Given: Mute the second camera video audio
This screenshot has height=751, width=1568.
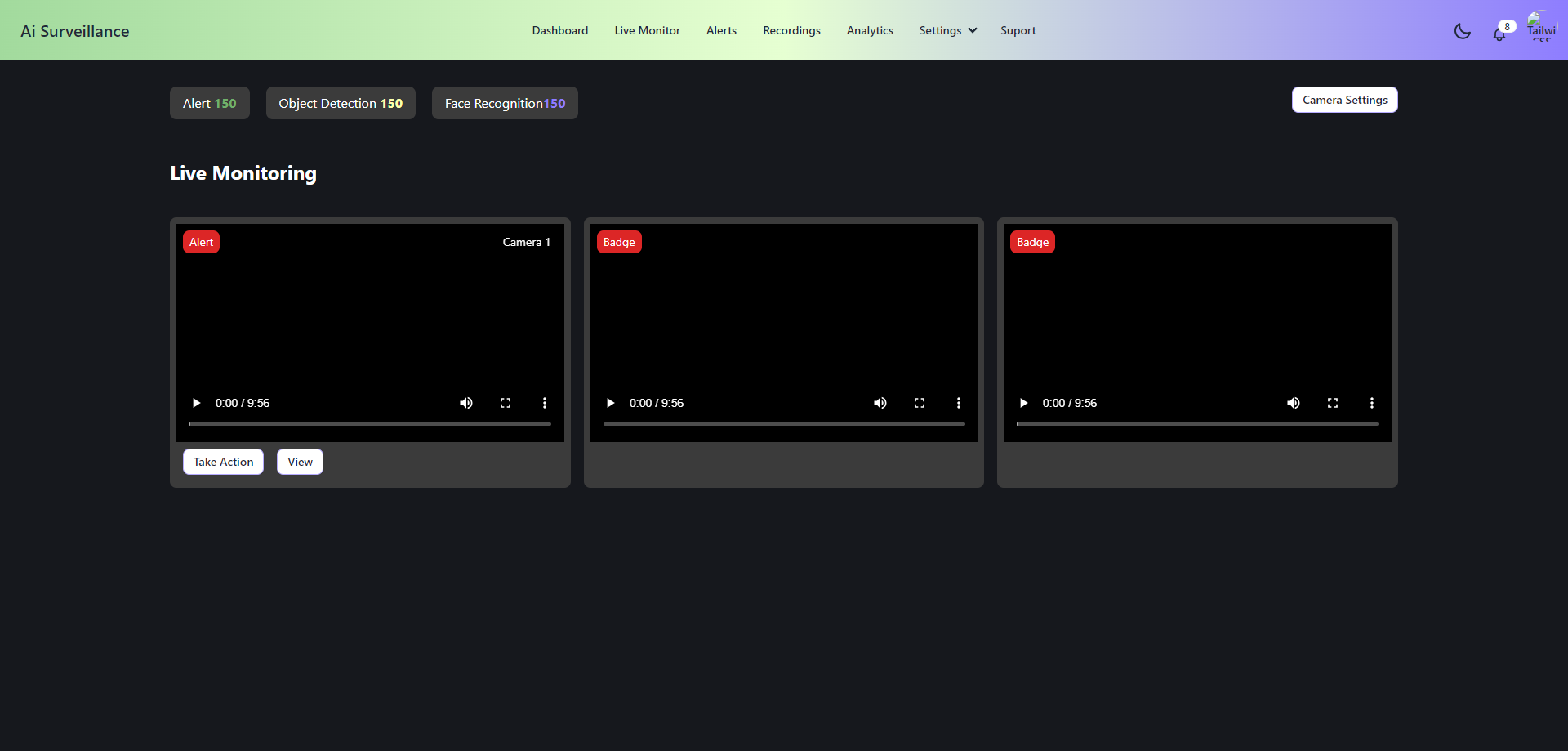Looking at the screenshot, I should coord(880,403).
